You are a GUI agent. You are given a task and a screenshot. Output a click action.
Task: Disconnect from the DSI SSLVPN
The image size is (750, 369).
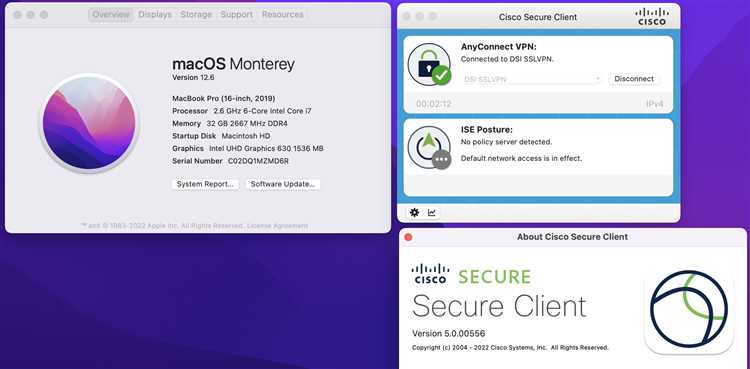634,79
